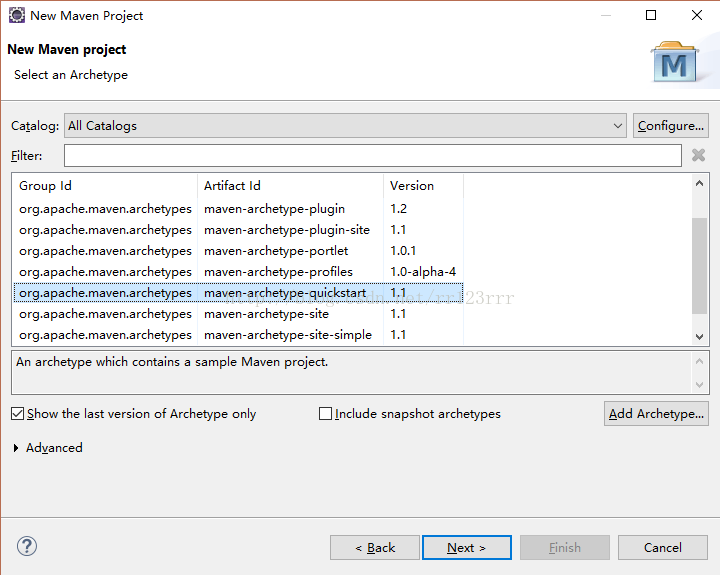The height and width of the screenshot is (575, 720).
Task: Select the maven-archetype-quickstart row
Action: point(238,293)
